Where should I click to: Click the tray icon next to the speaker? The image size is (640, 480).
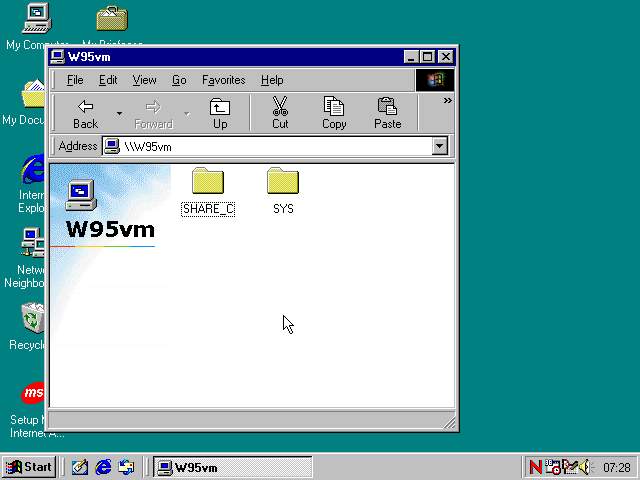click(x=570, y=467)
